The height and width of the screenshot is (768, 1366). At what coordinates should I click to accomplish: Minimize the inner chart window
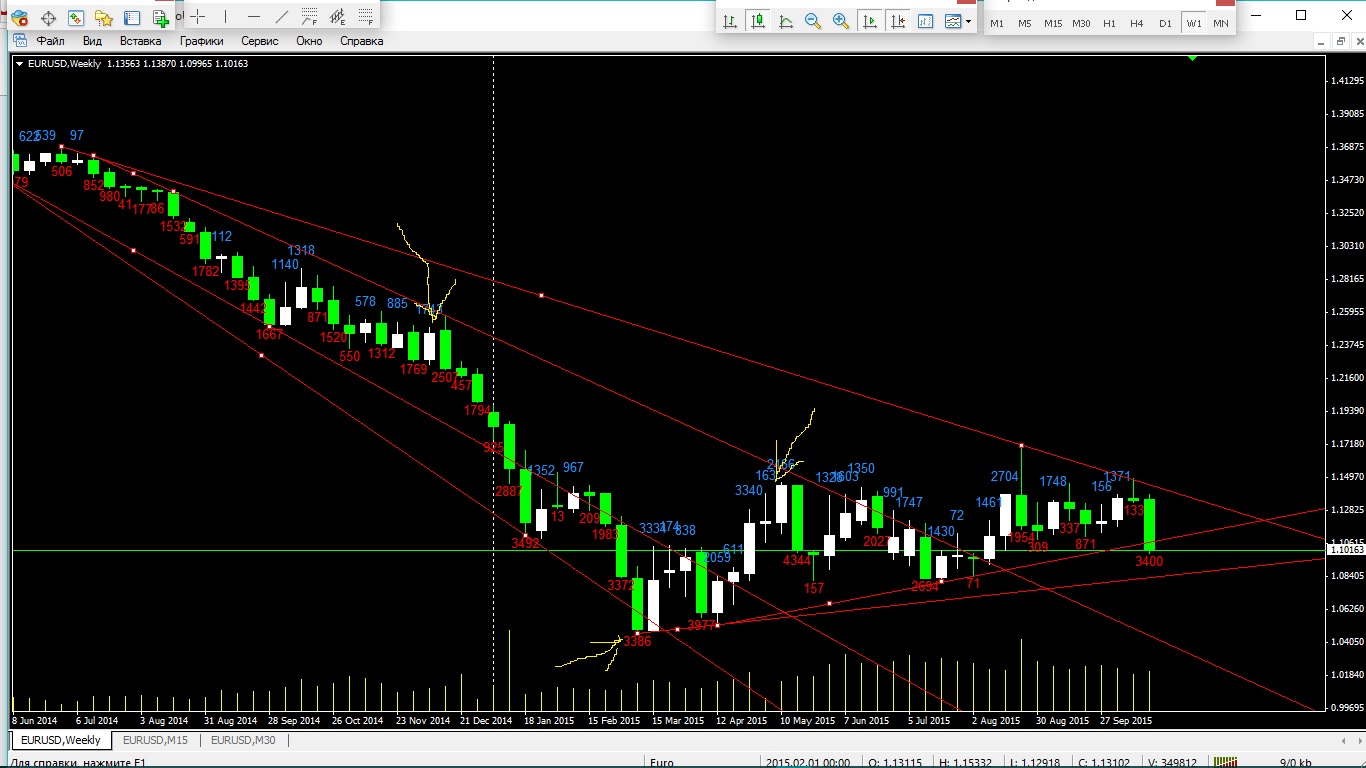click(x=1320, y=41)
